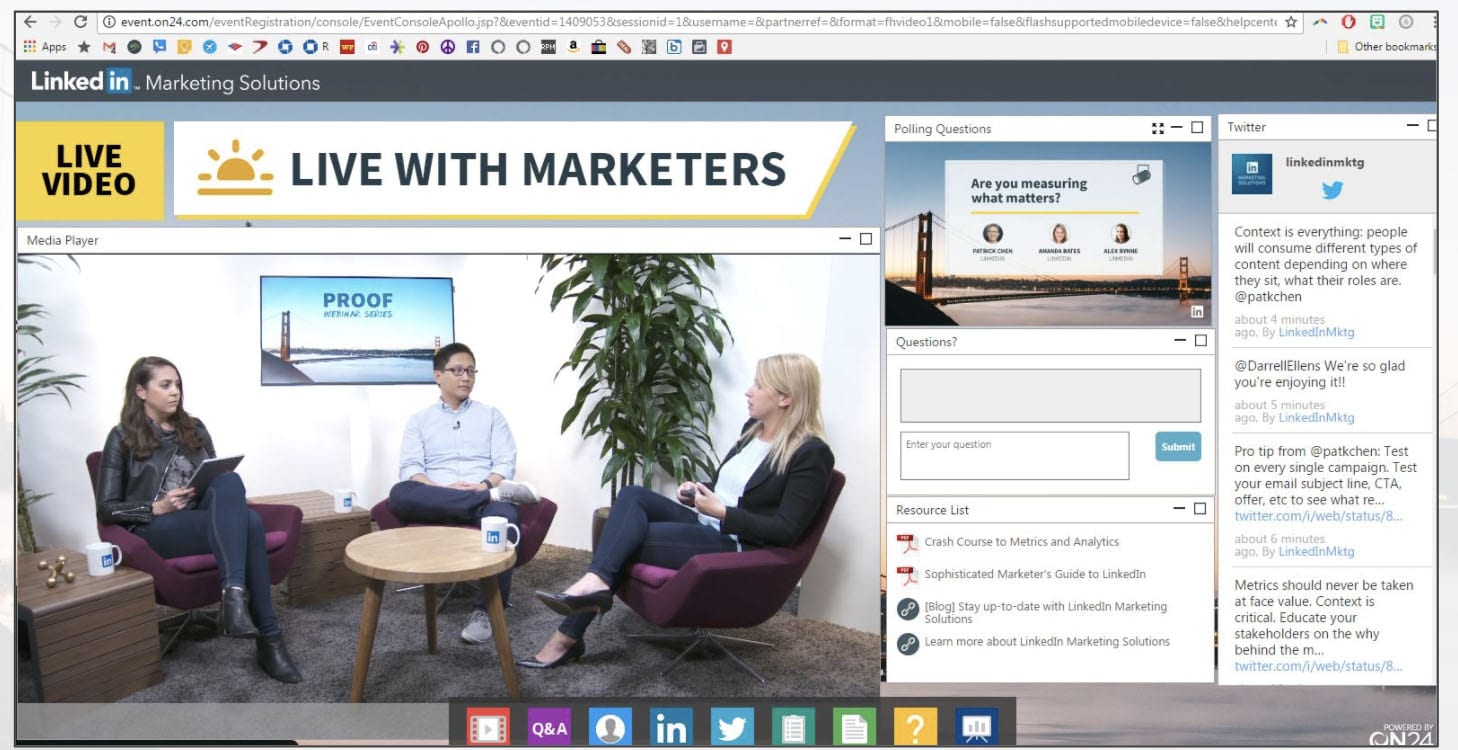This screenshot has height=750, width=1458.
Task: Open the Media Player widget from the dock
Action: [488, 727]
